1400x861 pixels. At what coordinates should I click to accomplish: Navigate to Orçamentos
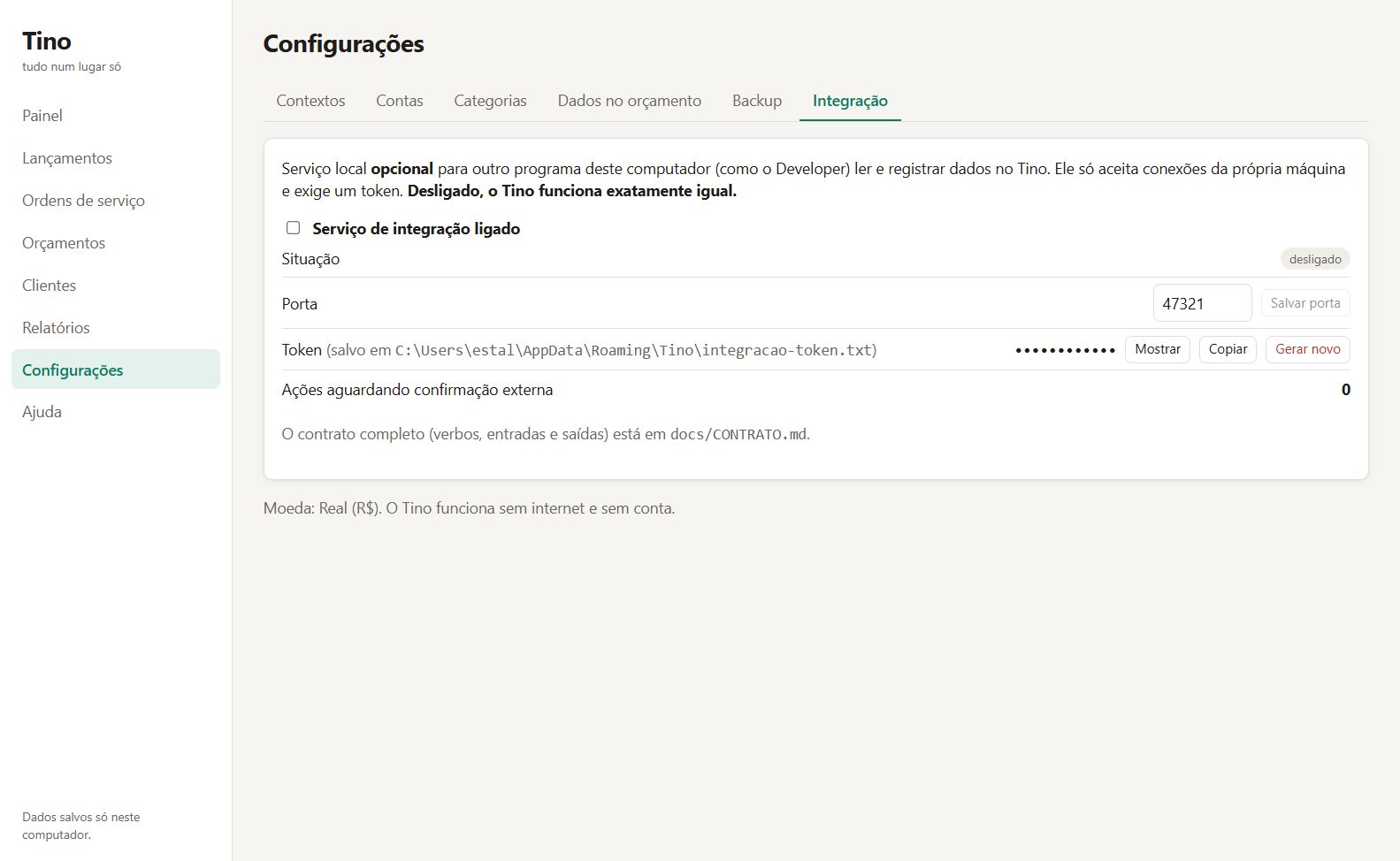tap(116, 243)
